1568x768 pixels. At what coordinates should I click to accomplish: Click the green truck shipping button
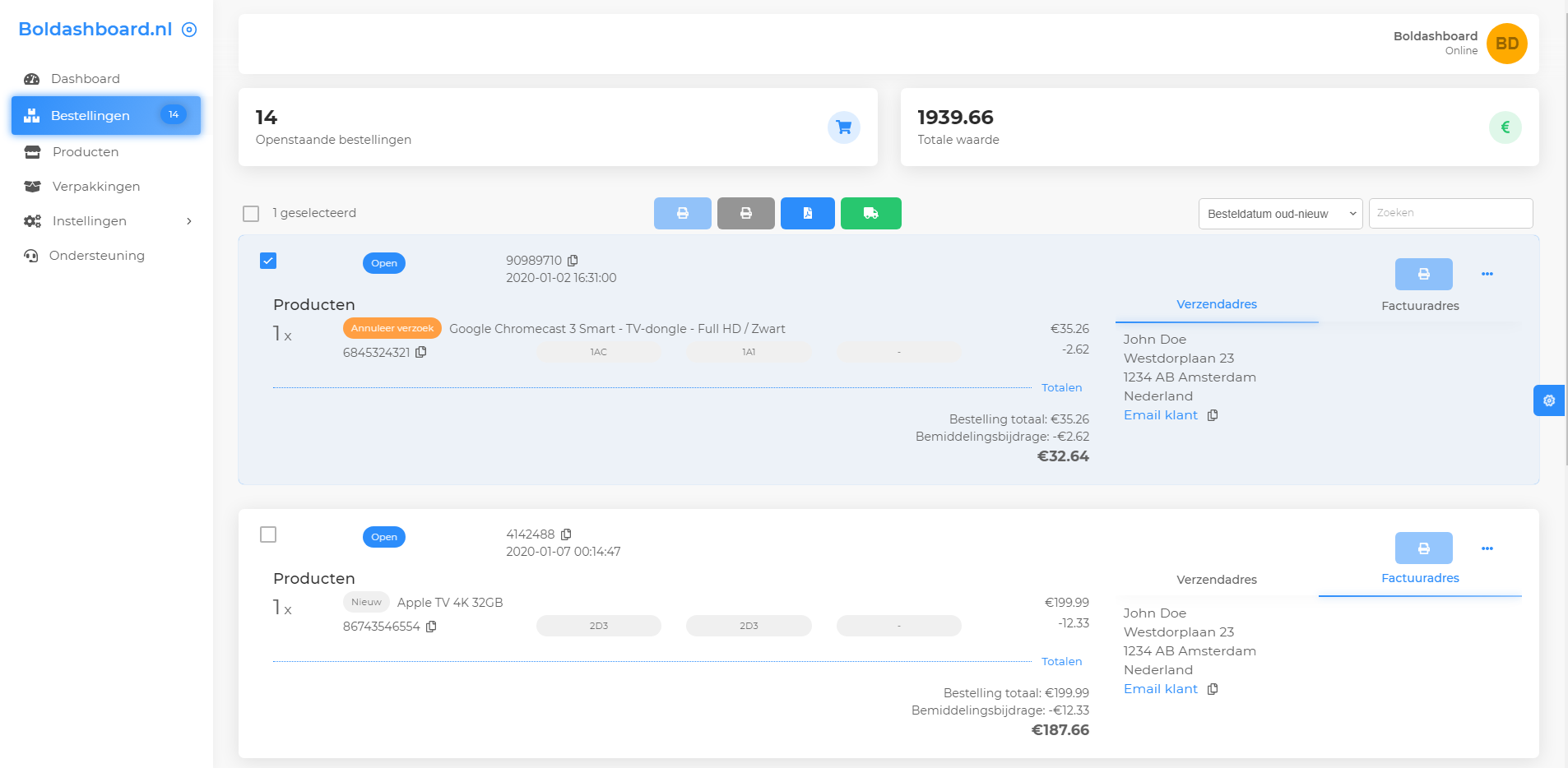click(x=870, y=213)
